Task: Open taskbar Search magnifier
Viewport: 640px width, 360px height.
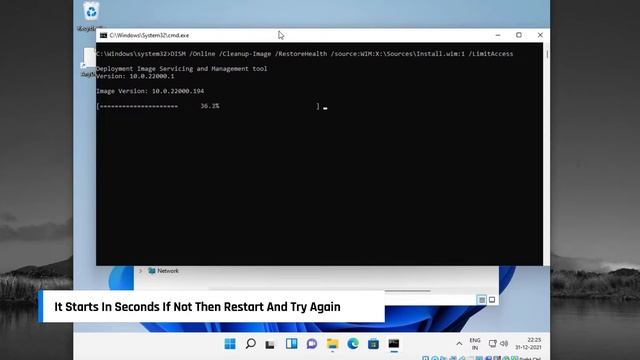Action: click(x=251, y=344)
